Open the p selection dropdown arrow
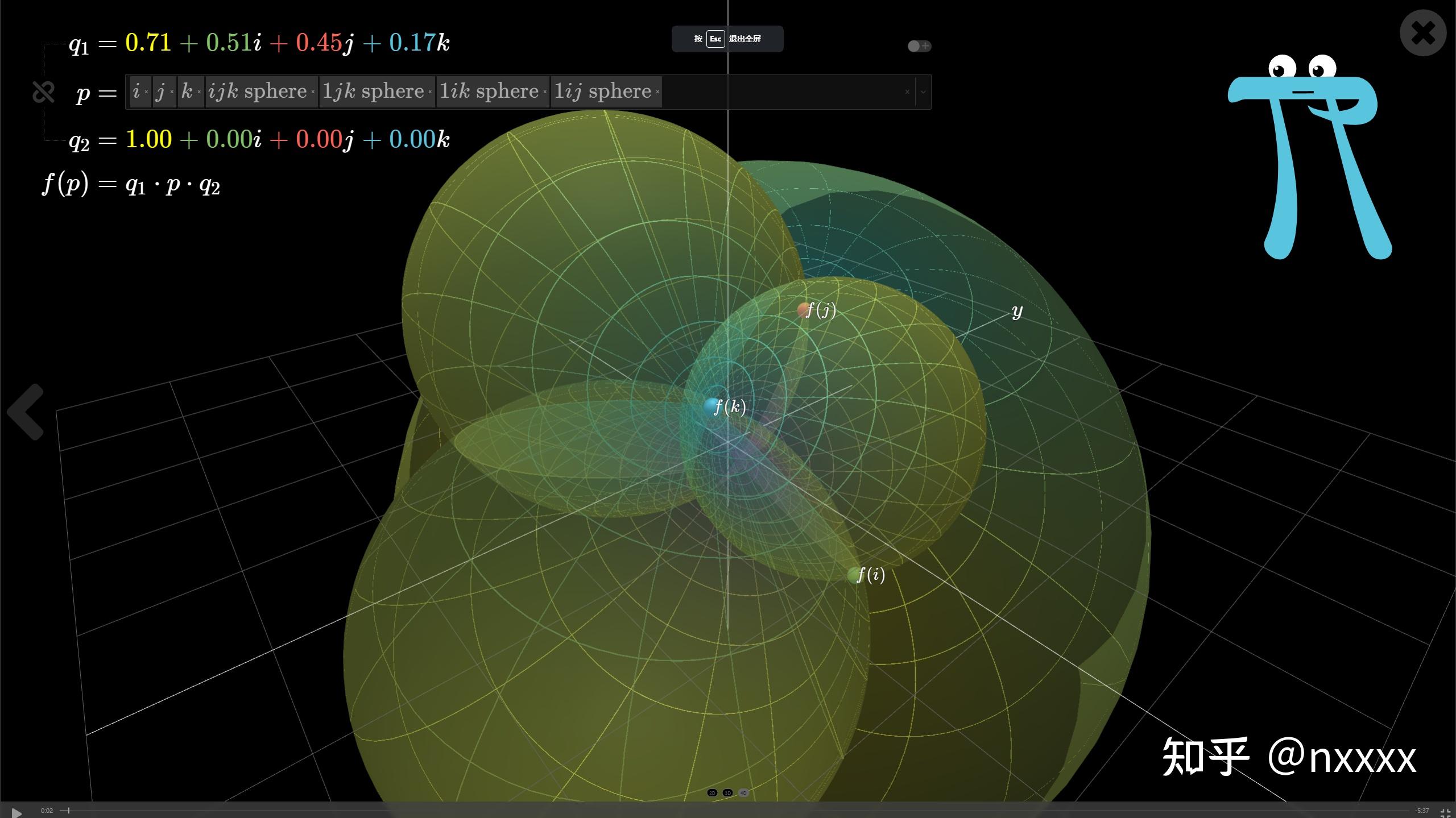1456x818 pixels. pos(923,92)
